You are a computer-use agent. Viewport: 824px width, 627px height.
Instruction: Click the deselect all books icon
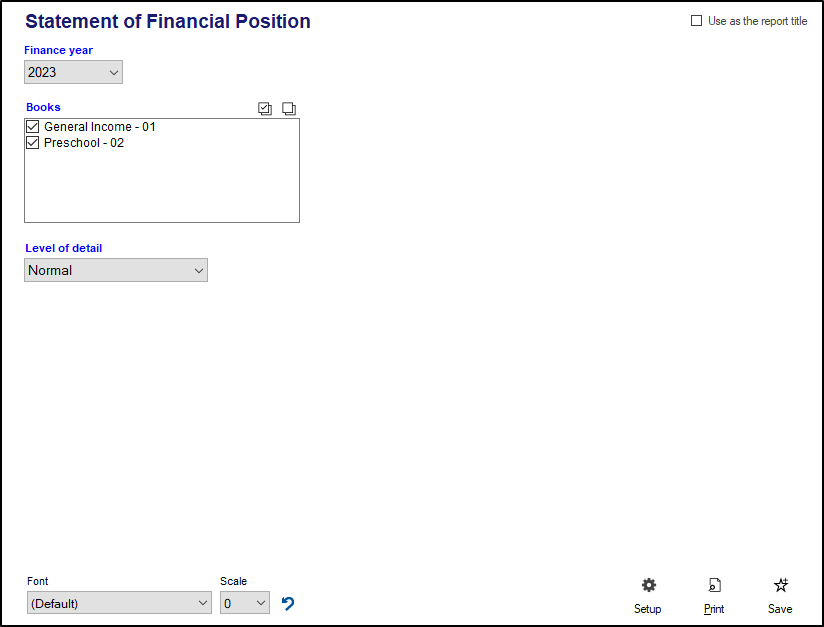[x=289, y=108]
